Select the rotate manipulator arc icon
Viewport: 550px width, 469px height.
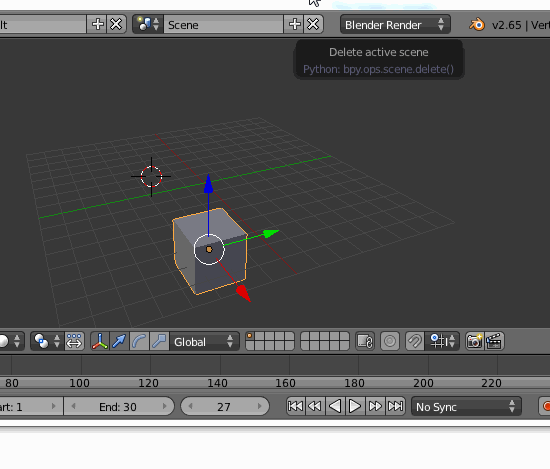(x=139, y=341)
